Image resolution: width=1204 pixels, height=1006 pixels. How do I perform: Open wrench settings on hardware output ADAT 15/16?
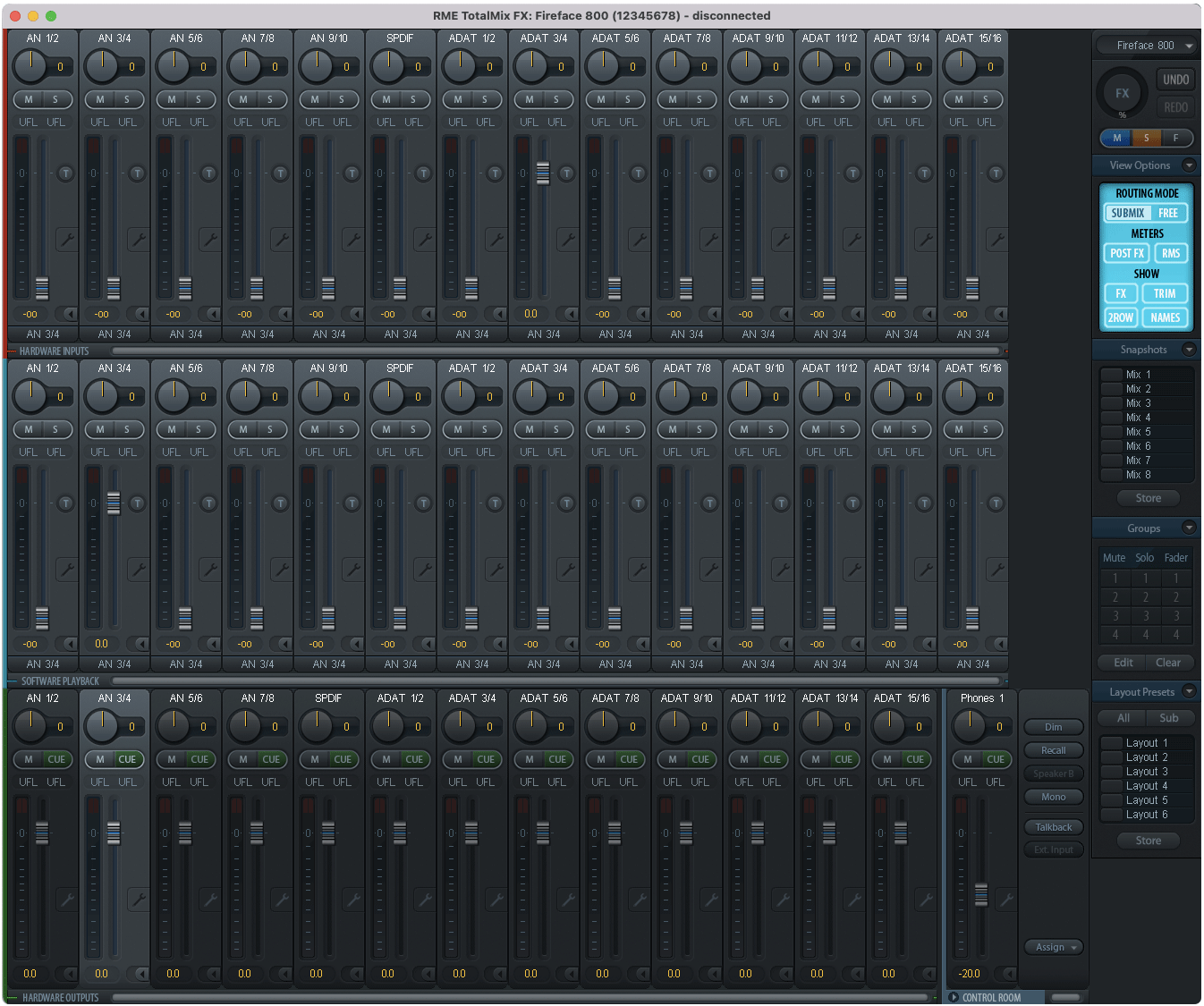925,899
